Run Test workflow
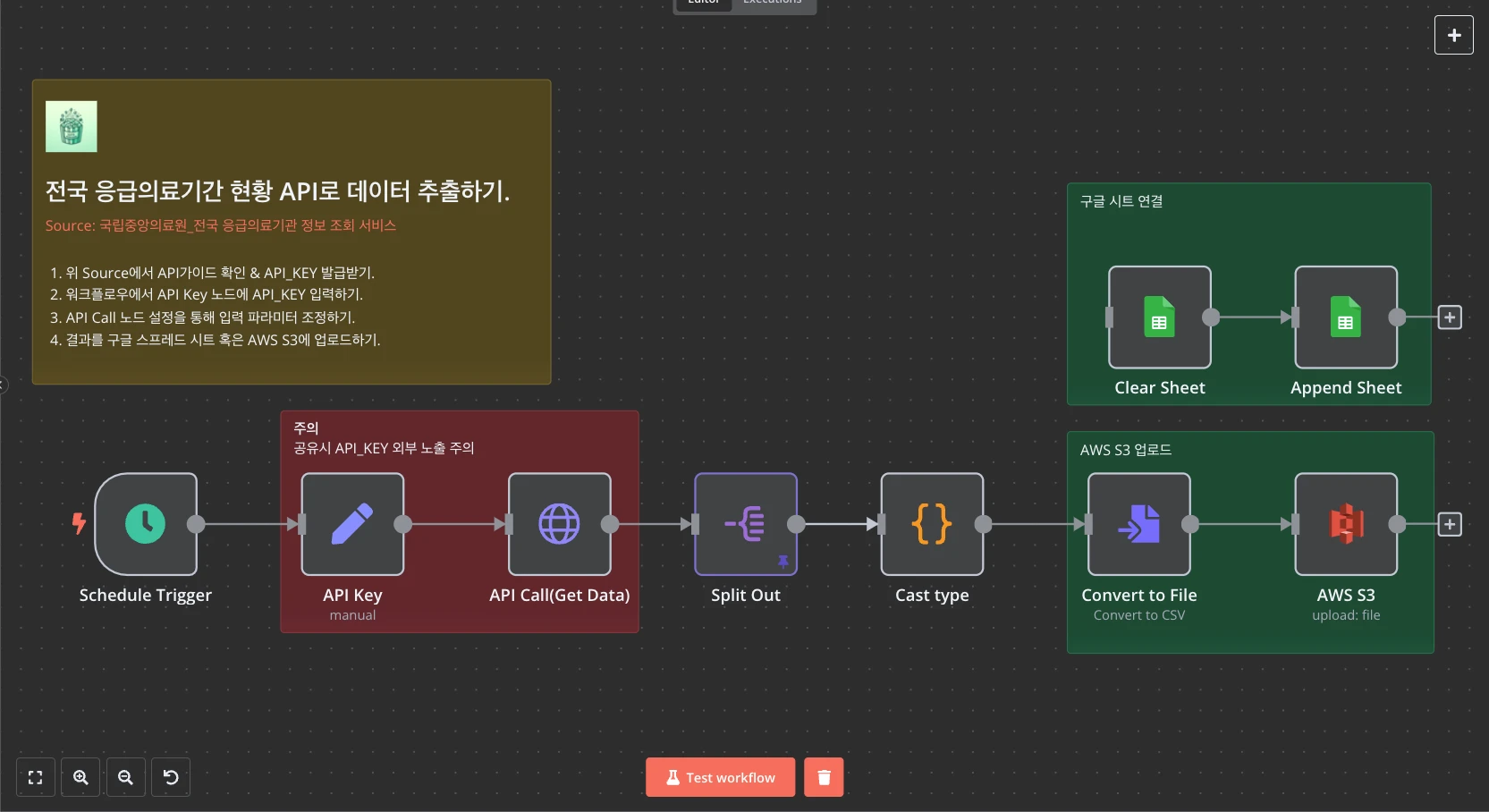This screenshot has width=1489, height=812. coord(720,777)
